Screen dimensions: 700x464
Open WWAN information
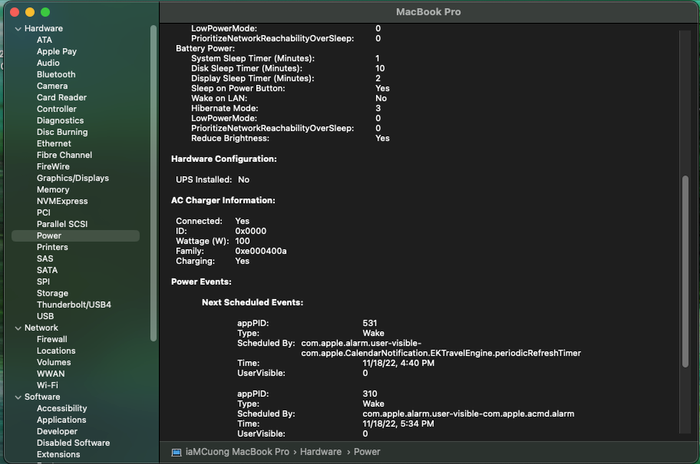pyautogui.click(x=50, y=374)
